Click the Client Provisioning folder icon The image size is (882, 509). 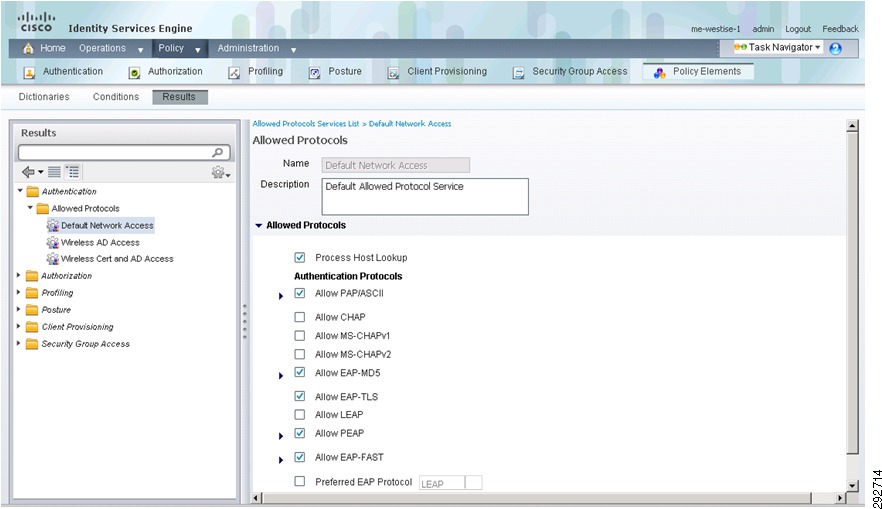33,327
